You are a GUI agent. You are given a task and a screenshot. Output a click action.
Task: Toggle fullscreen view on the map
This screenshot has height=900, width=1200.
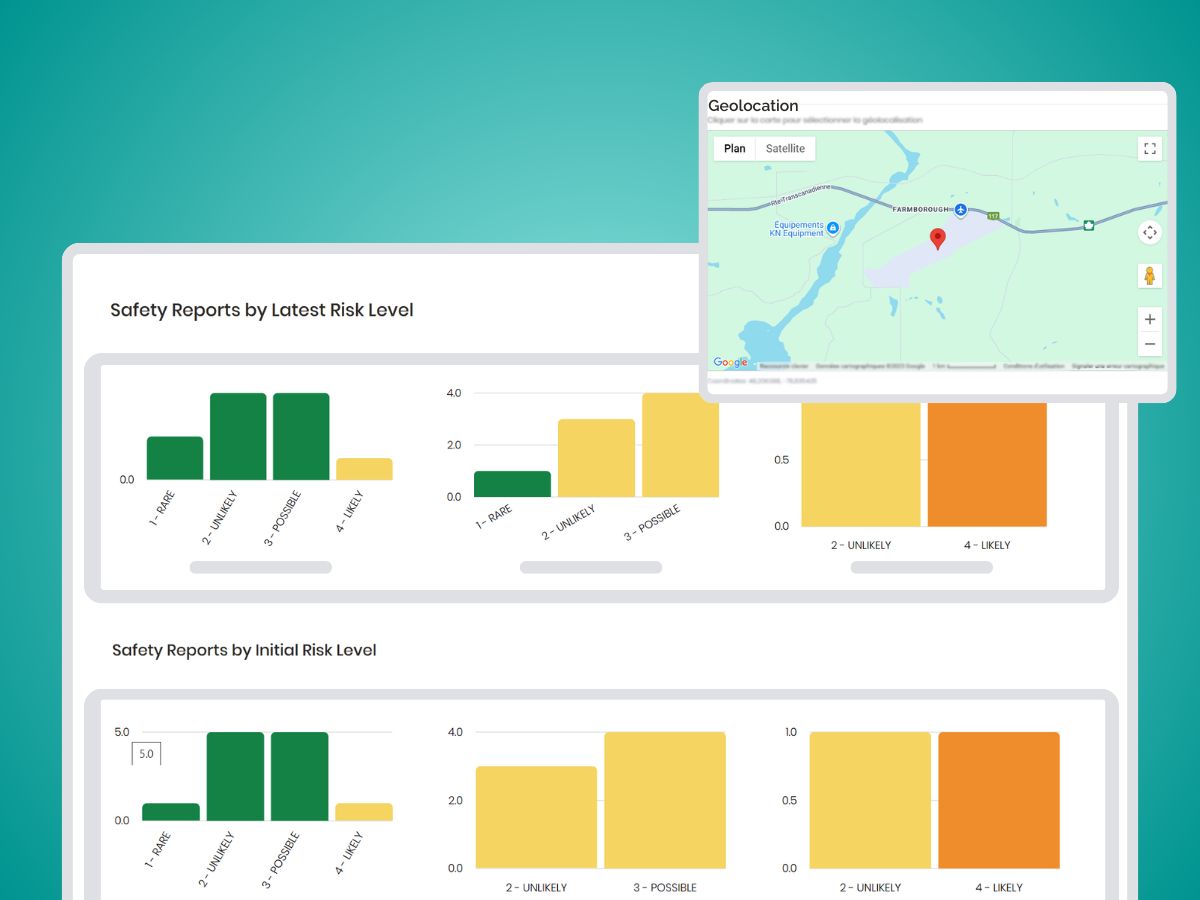[x=1150, y=149]
